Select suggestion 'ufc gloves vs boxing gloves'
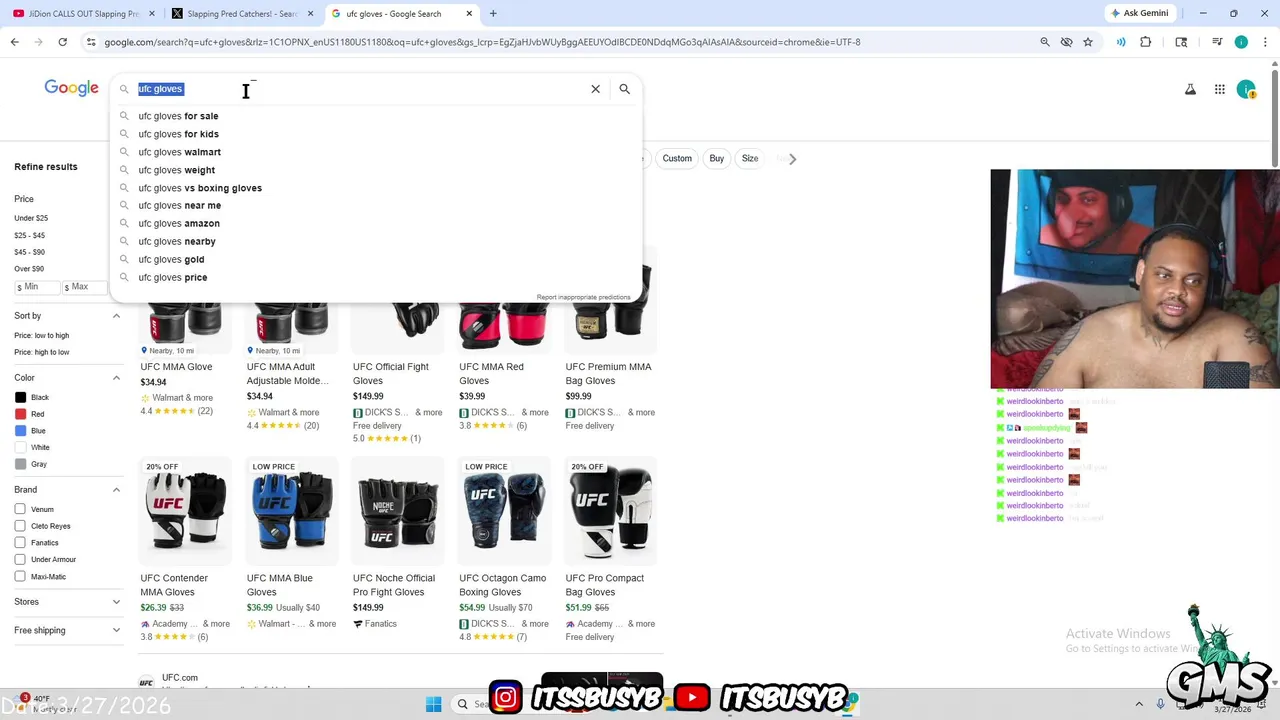The width and height of the screenshot is (1280, 720). pos(376,188)
